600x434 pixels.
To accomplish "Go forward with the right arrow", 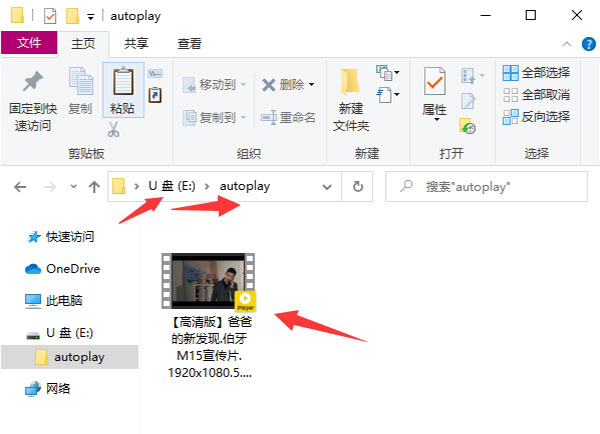I will point(50,187).
